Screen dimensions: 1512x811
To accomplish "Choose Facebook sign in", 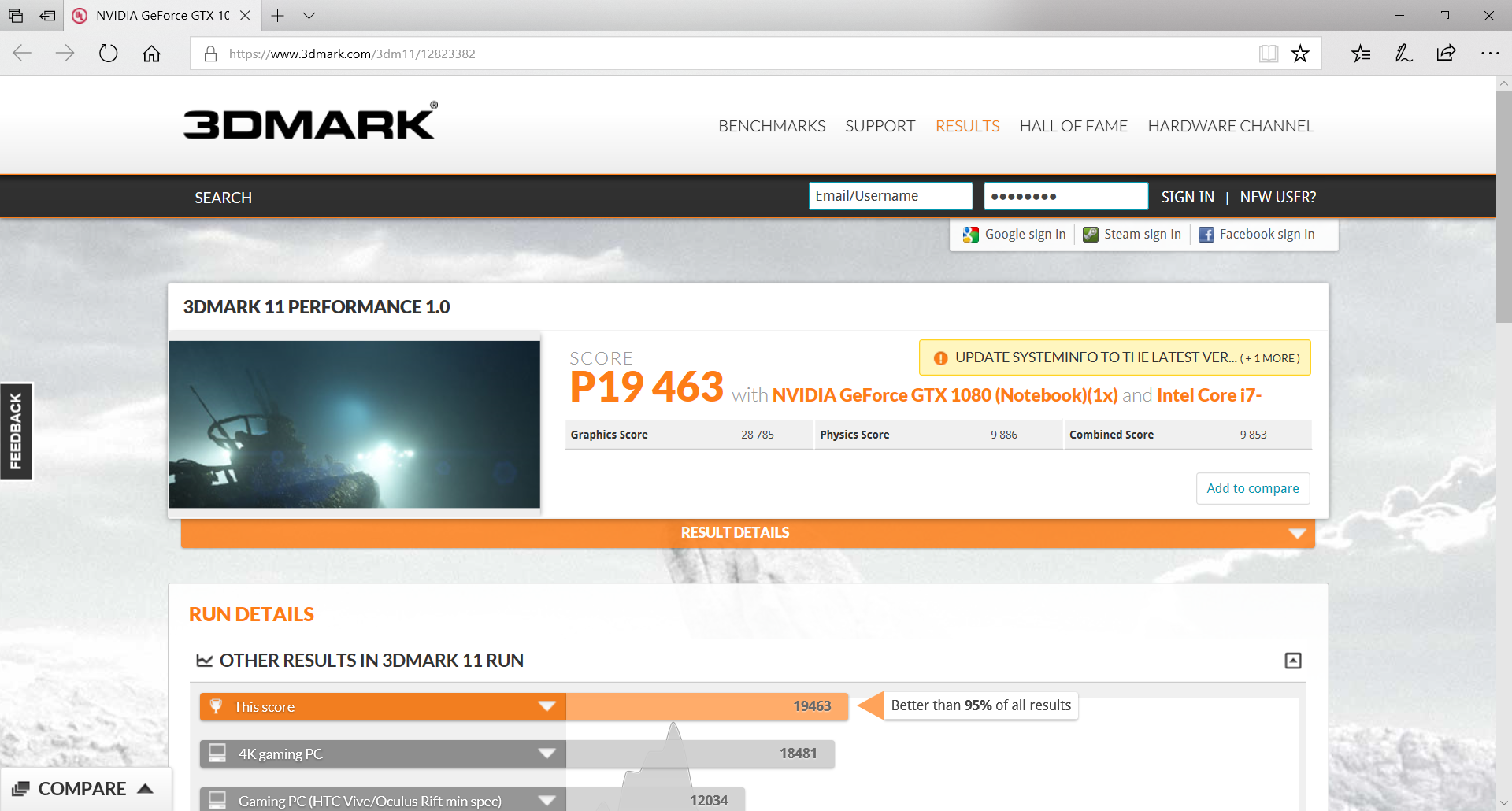I will coord(1257,235).
